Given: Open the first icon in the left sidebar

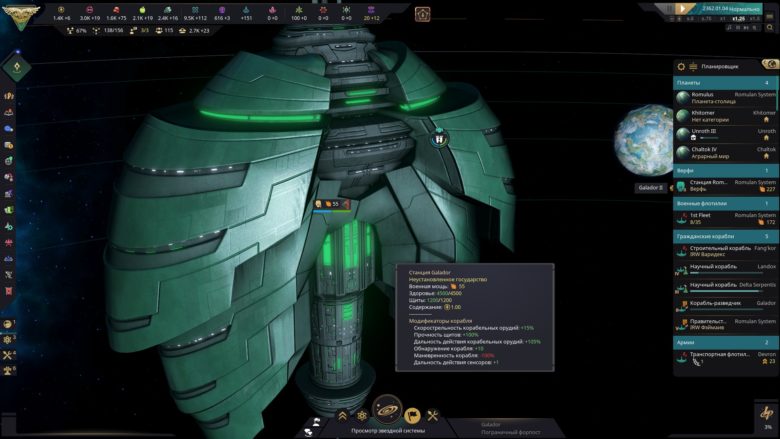Looking at the screenshot, I should coord(8,95).
